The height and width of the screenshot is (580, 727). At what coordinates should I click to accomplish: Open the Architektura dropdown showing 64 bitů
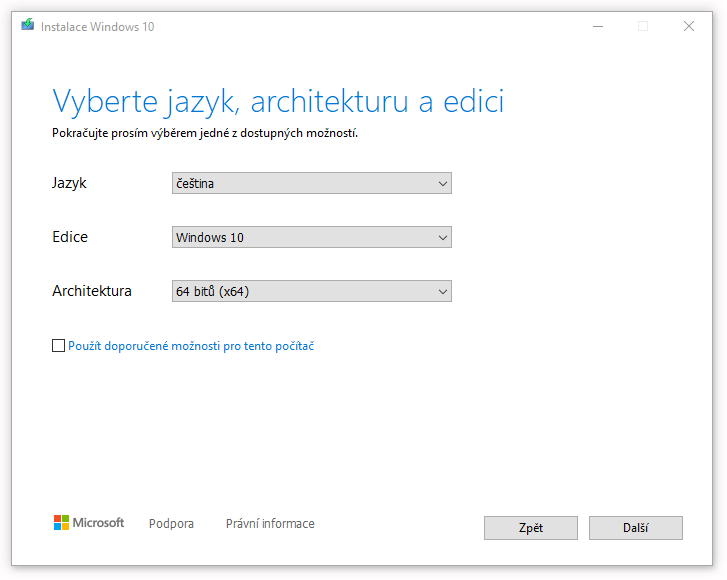click(312, 291)
